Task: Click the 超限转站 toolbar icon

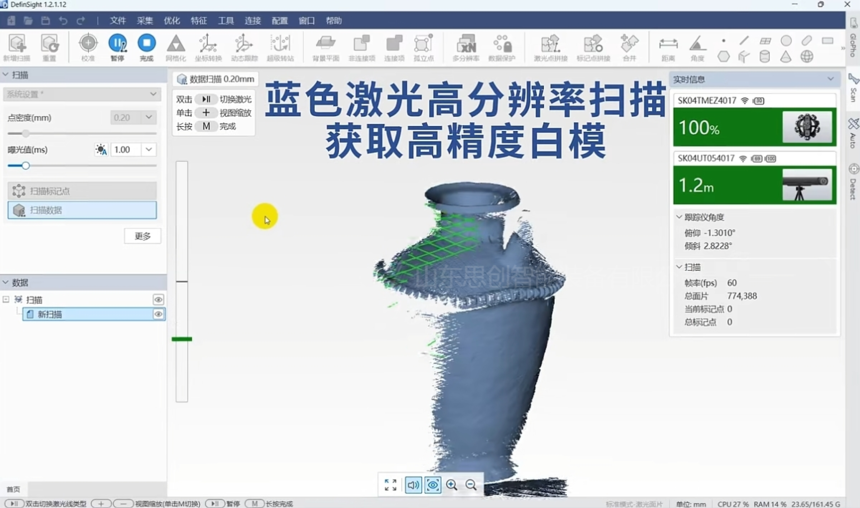Action: 280,47
